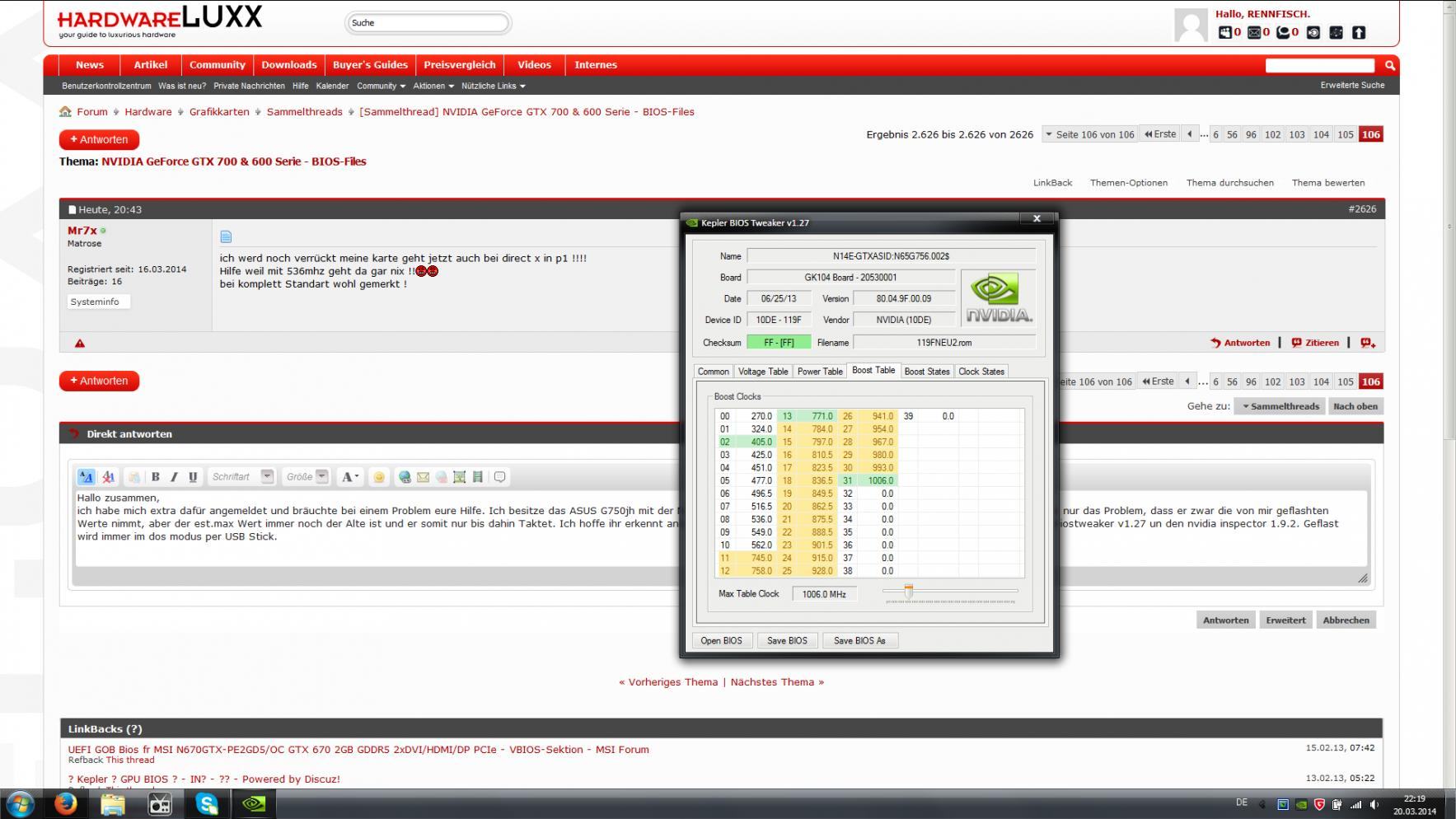Viewport: 1456px width, 819px height.
Task: Click the G Data shield tray icon
Action: pos(1319,804)
